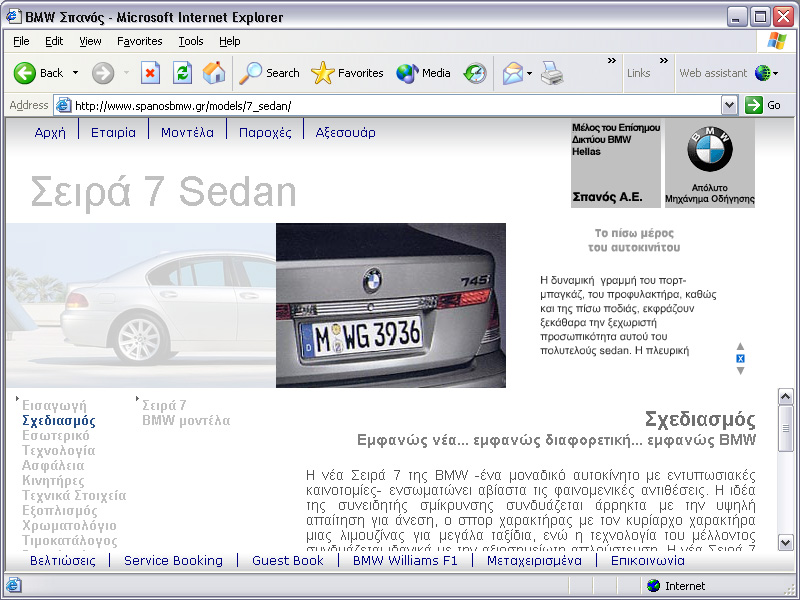Select Τεχνολογία in the side menu

coord(59,451)
